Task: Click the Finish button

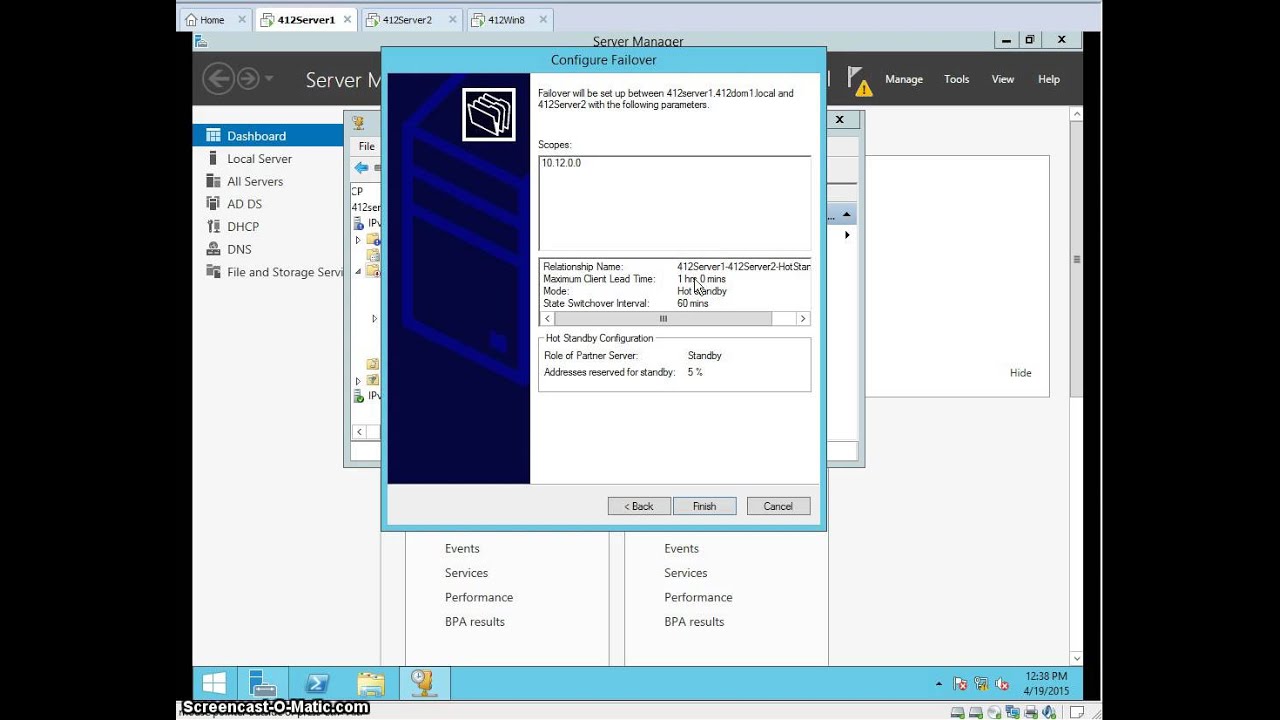Action: click(x=705, y=506)
